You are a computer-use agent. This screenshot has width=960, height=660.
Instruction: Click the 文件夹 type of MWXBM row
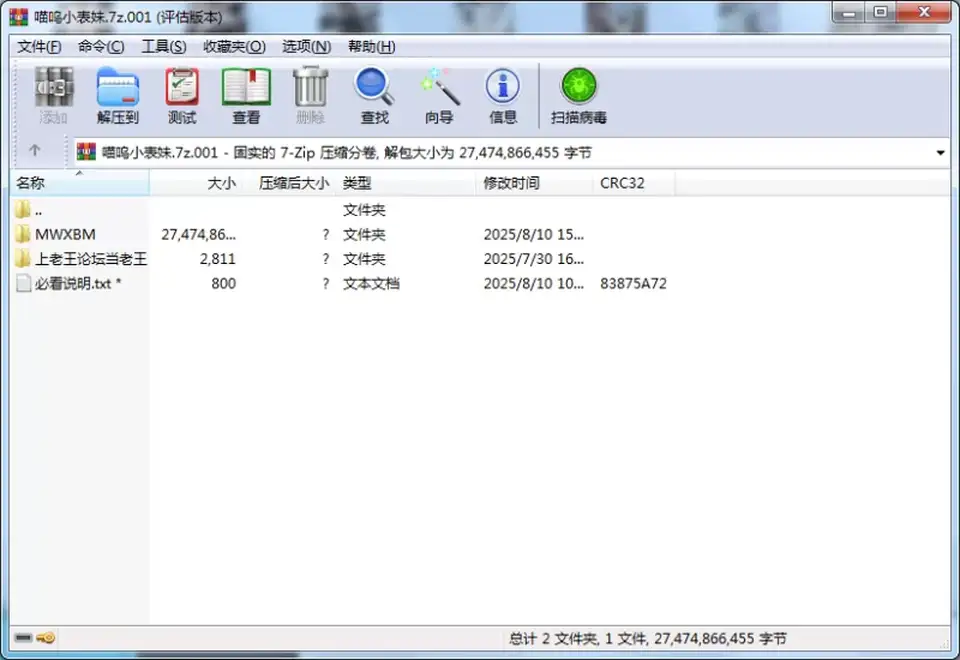click(364, 234)
